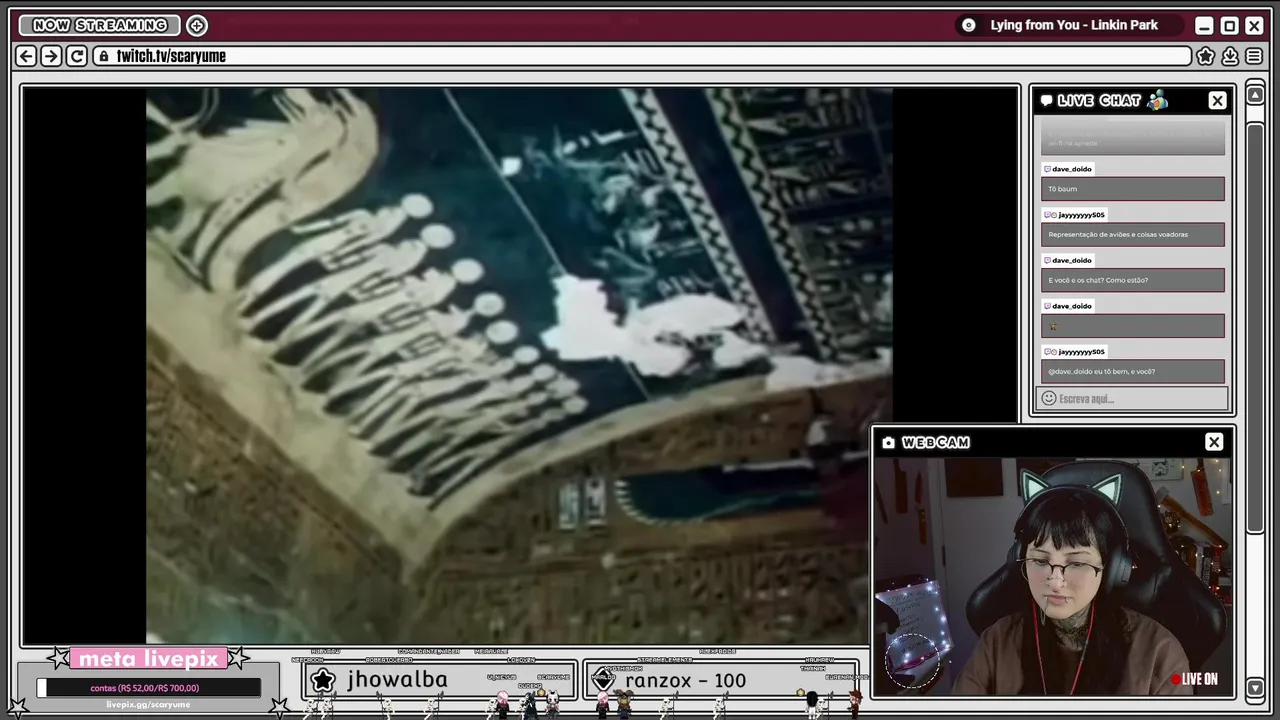Click the first jayyyyyyy505 username in chat

[x=1081, y=215]
